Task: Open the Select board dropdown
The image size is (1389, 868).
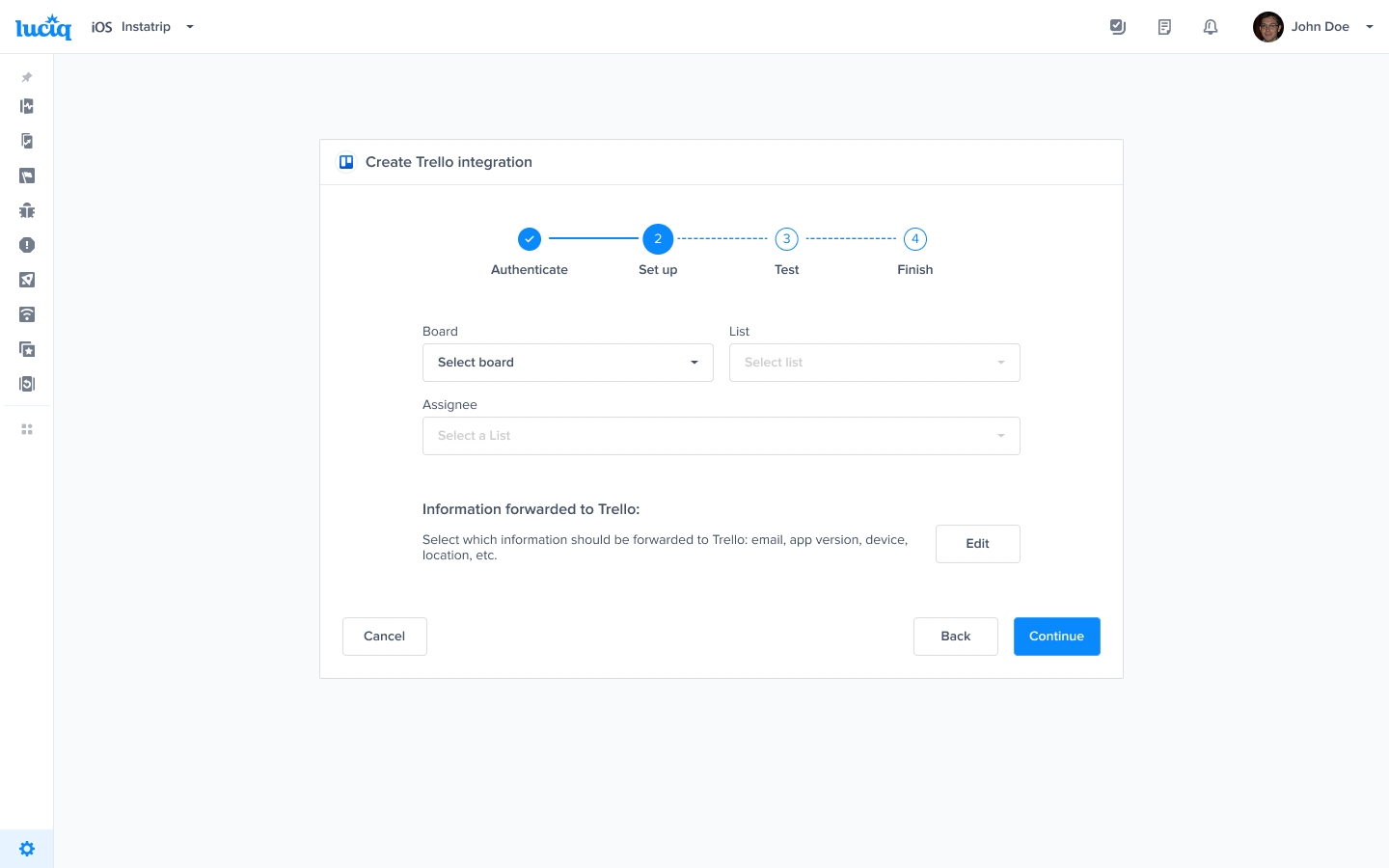Action: pos(567,363)
